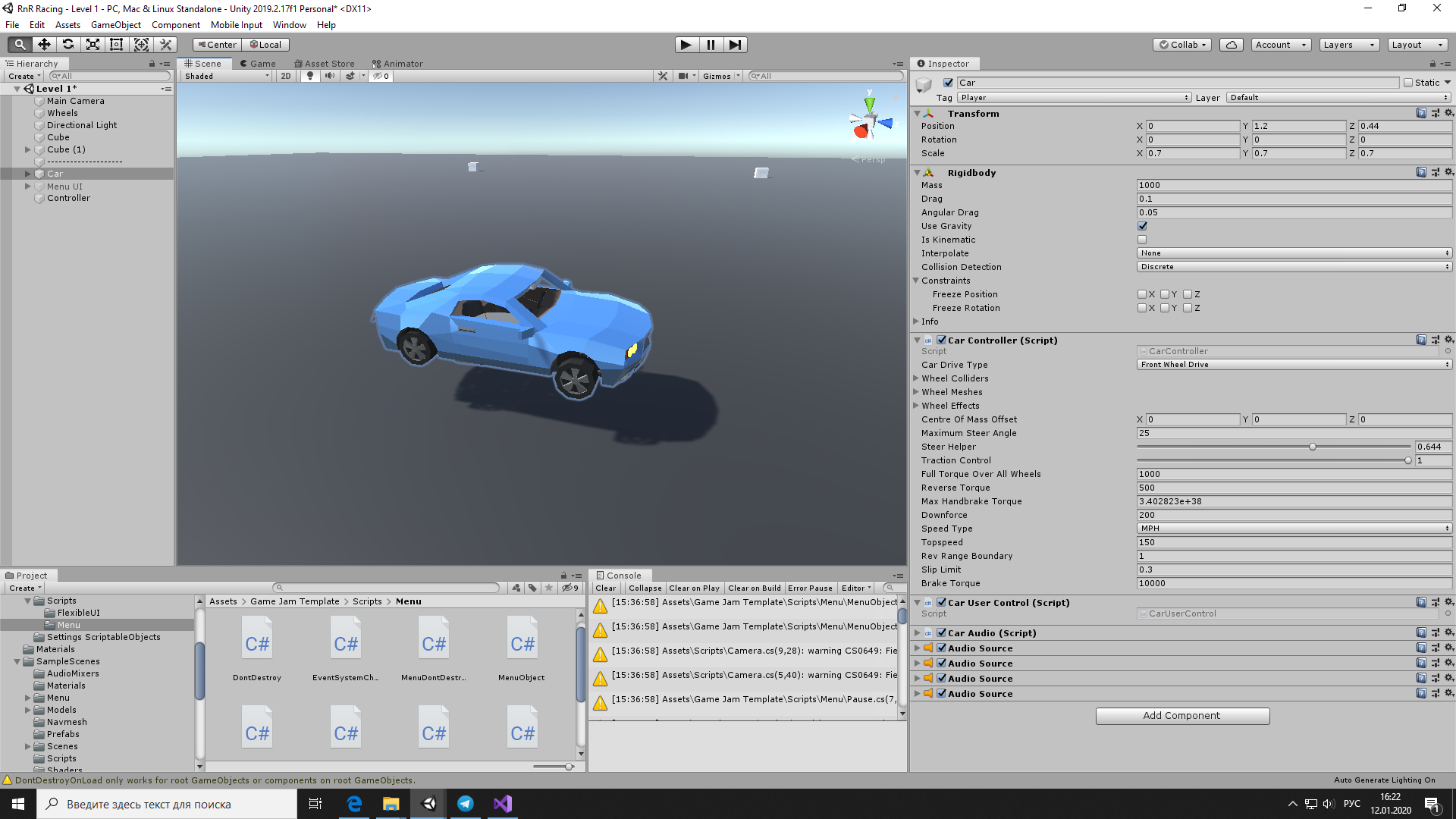Switch to Asset Store tab
Screen dimensions: 1456x819
[324, 64]
